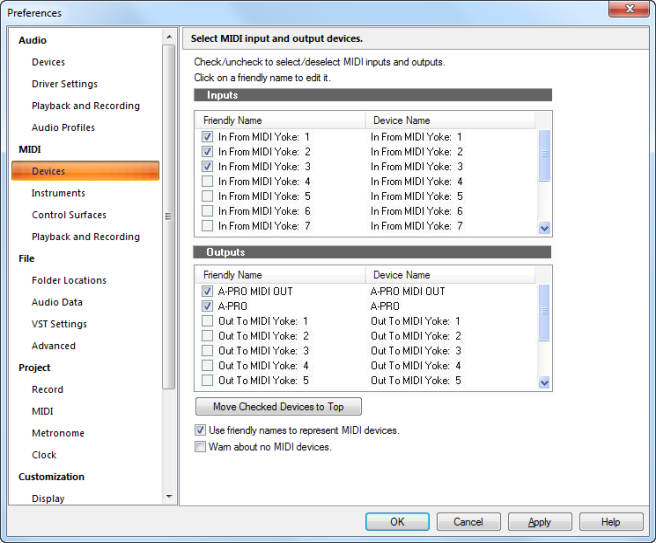Click the Inputs list scroll-down arrow

tap(544, 228)
